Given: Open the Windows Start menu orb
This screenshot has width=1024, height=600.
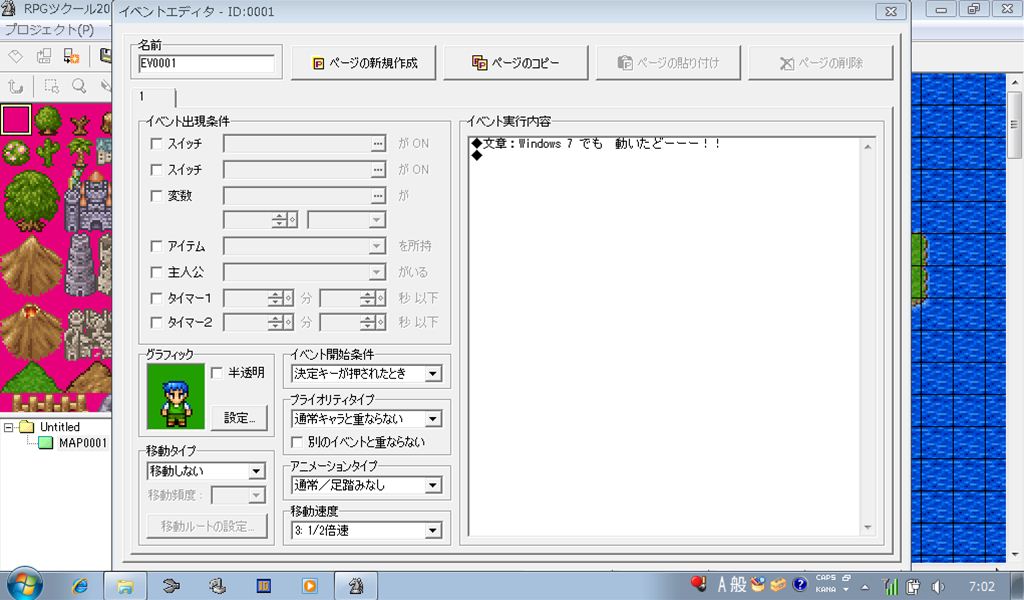Looking at the screenshot, I should (x=24, y=584).
